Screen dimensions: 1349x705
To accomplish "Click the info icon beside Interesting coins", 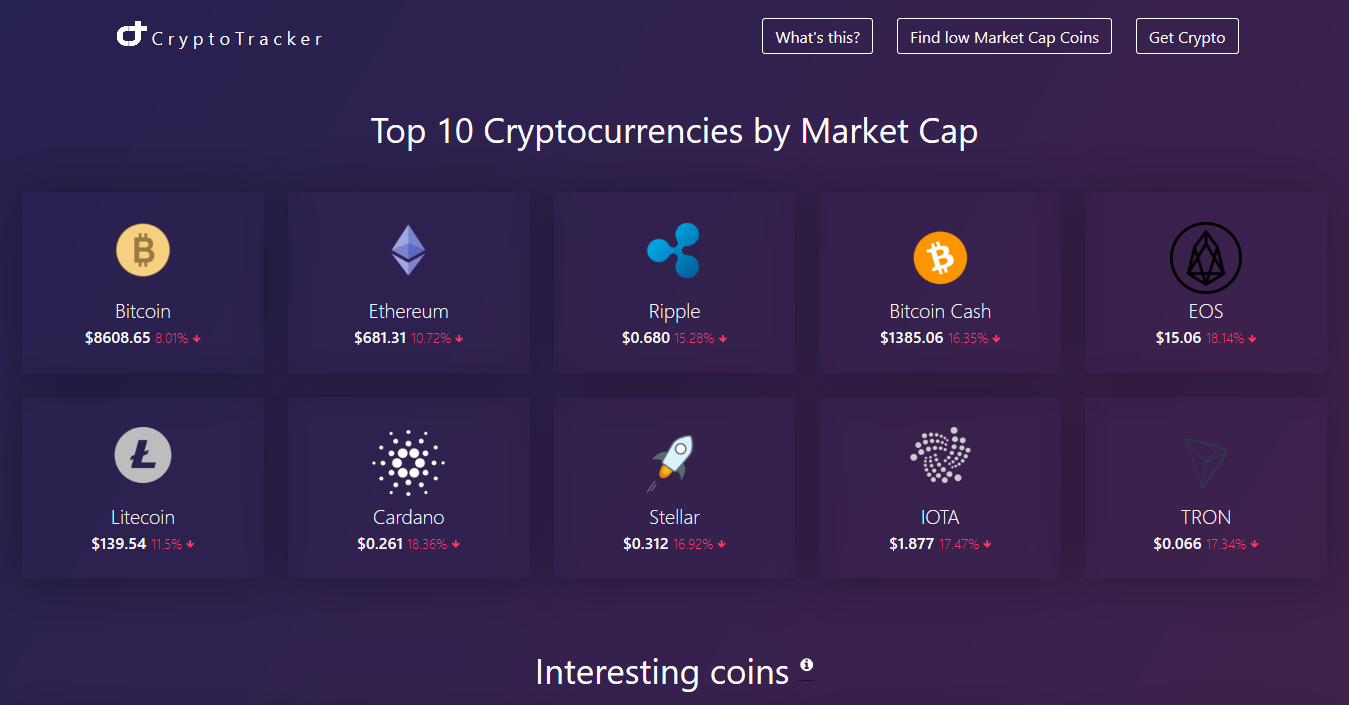I will click(806, 665).
